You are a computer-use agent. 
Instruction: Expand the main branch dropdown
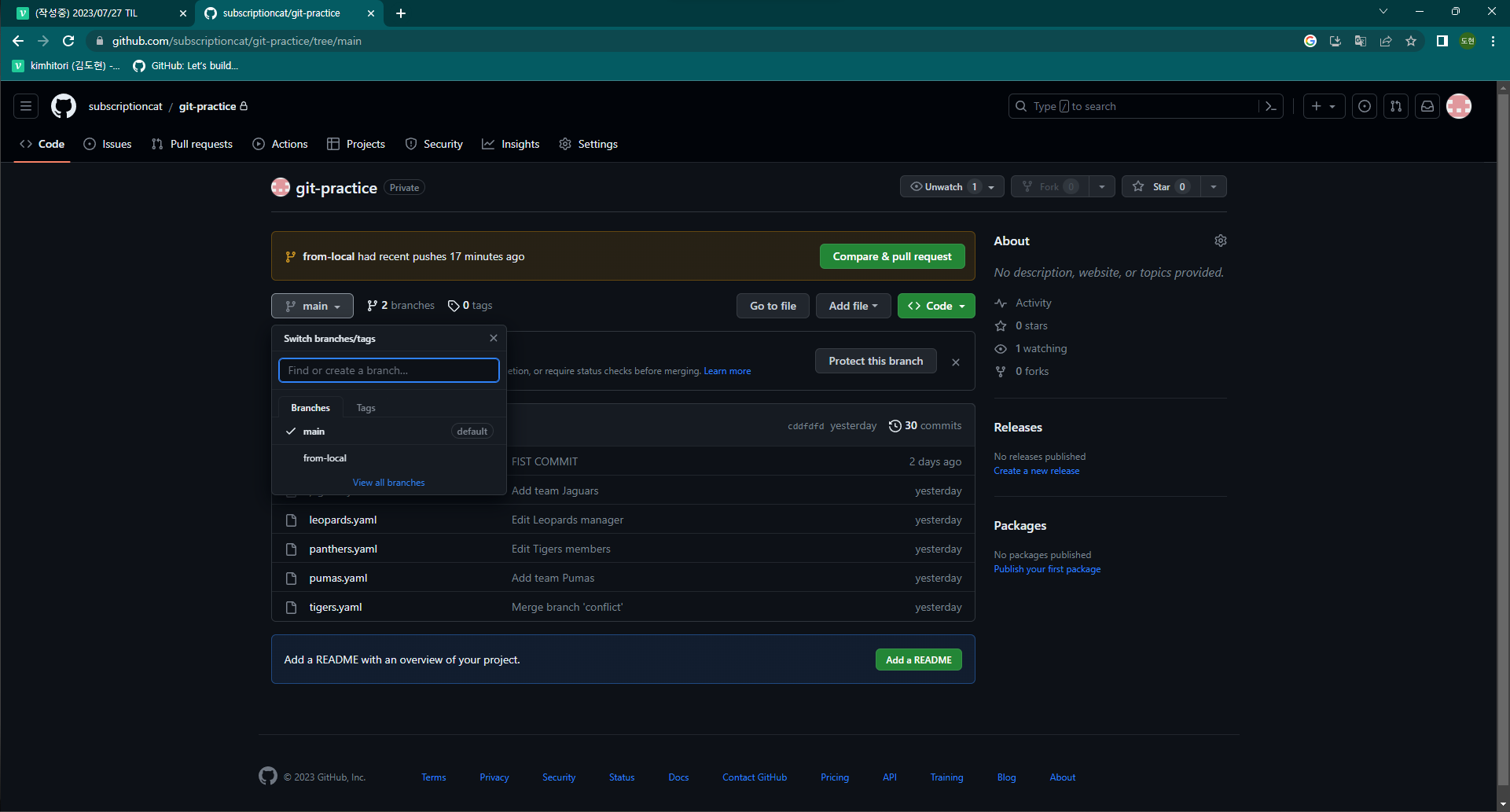[312, 306]
